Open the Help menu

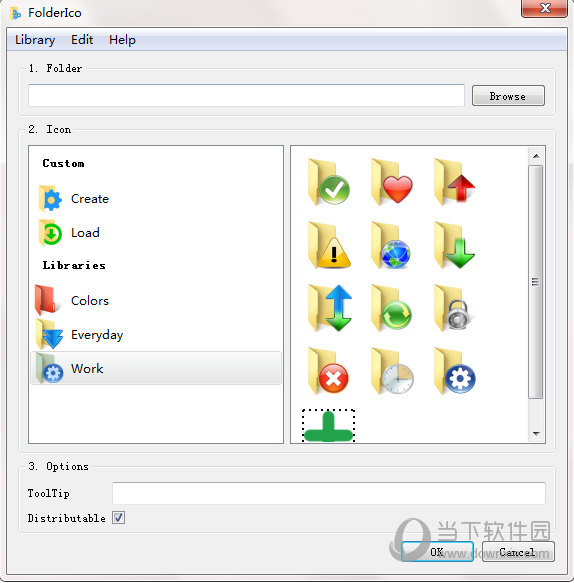click(122, 40)
